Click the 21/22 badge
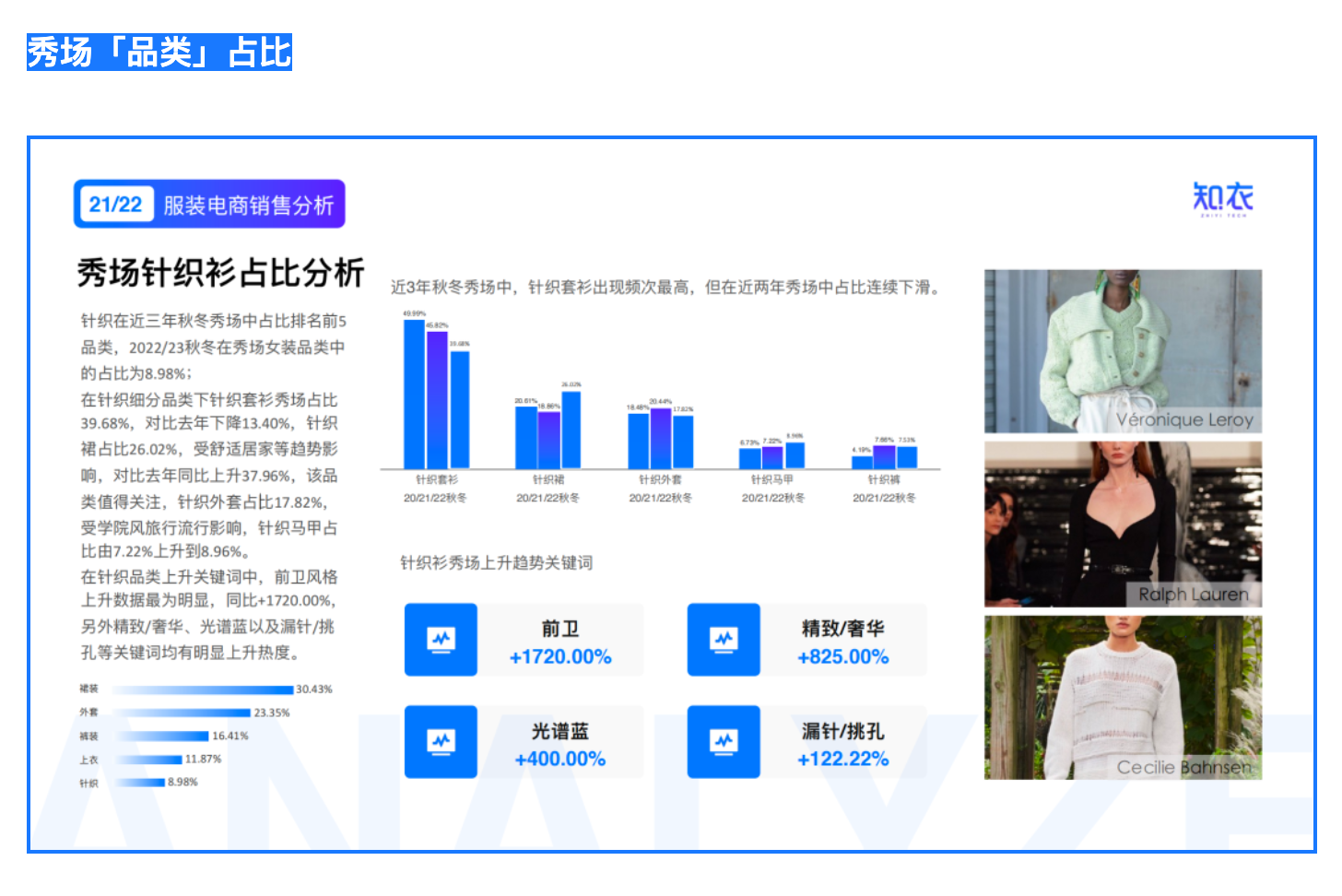 (x=115, y=204)
